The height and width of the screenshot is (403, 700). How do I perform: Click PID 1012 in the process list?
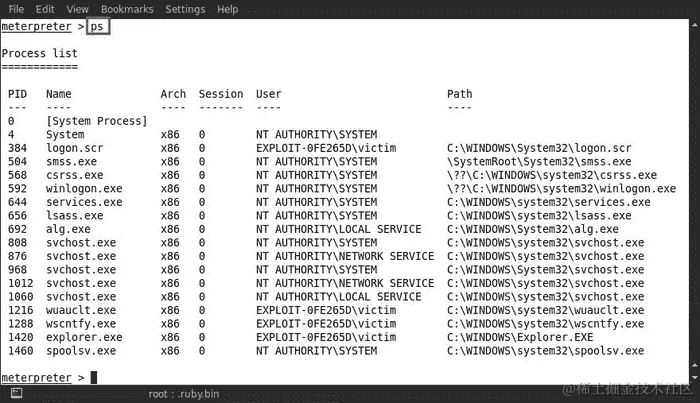tap(21, 283)
